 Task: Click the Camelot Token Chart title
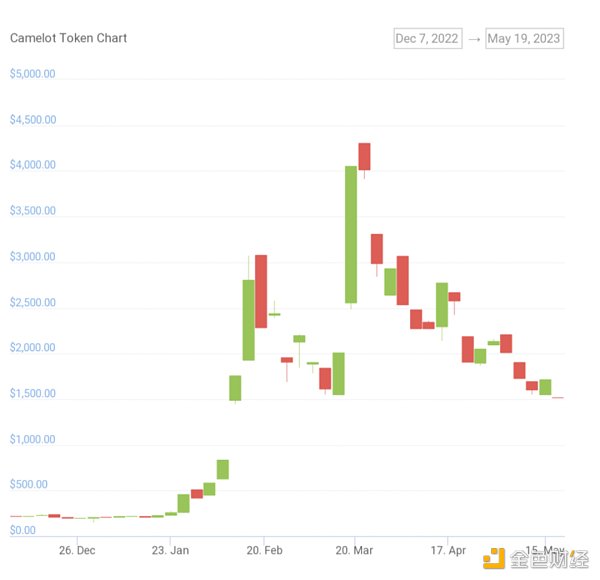pos(68,38)
